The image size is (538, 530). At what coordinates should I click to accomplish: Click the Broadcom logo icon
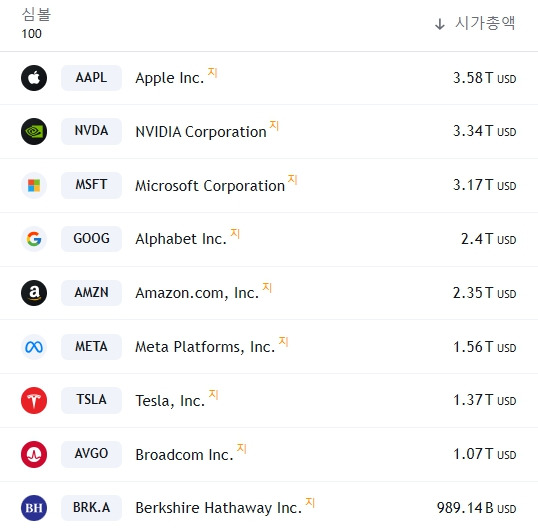pos(34,455)
